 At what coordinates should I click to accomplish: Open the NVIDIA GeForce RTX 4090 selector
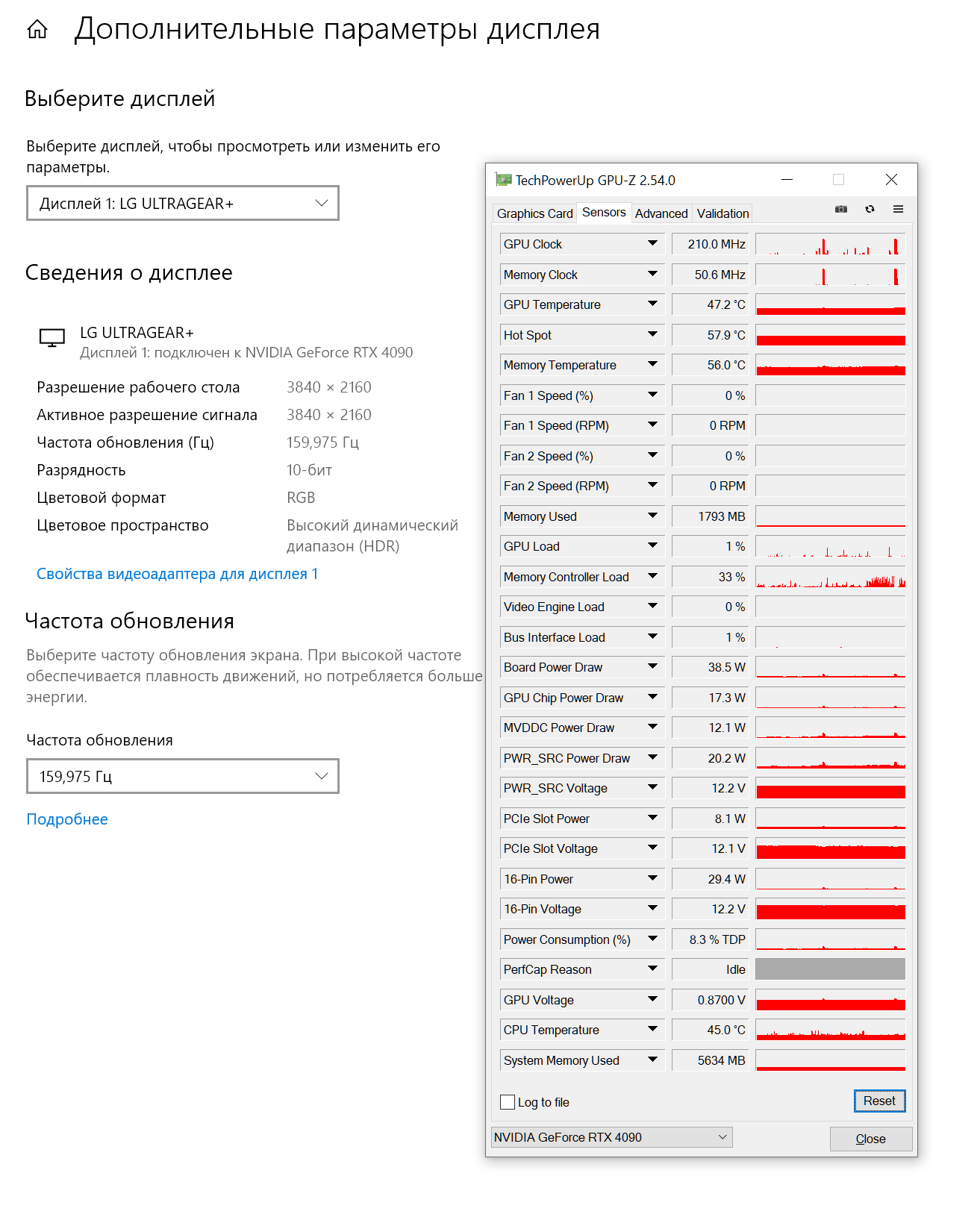click(611, 1137)
